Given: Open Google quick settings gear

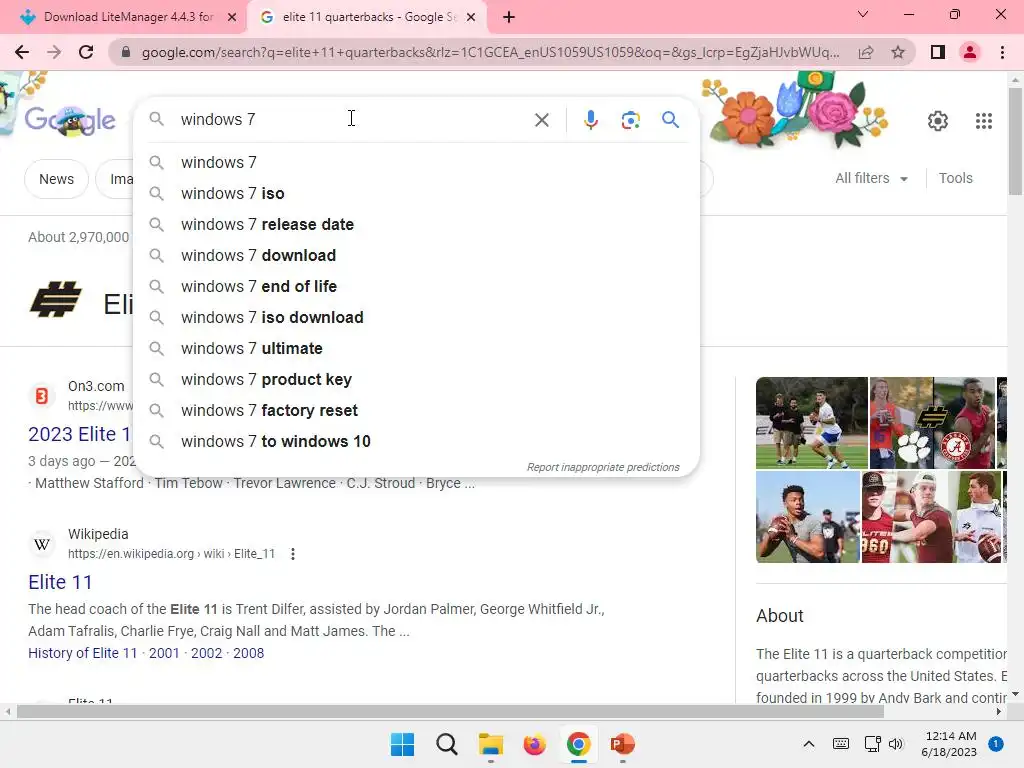Looking at the screenshot, I should [x=938, y=121].
